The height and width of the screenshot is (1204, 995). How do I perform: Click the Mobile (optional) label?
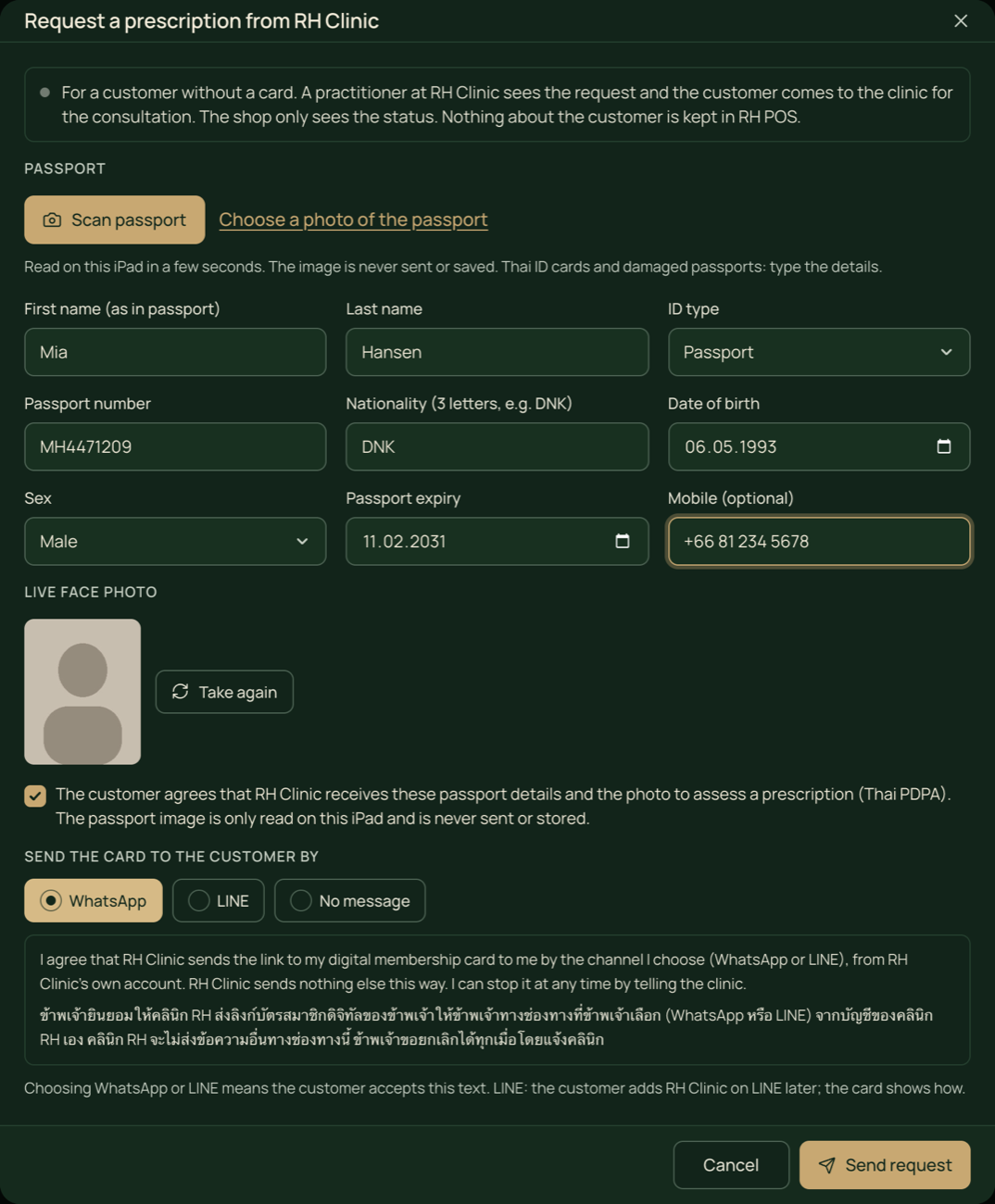[730, 498]
